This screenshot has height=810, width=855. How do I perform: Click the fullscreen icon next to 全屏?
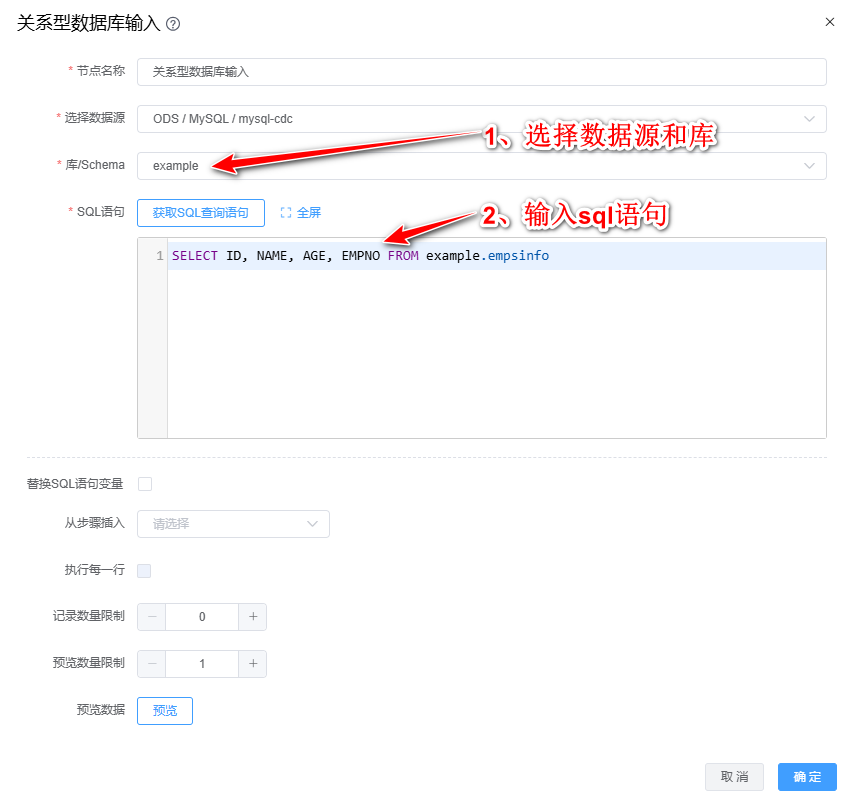[286, 213]
